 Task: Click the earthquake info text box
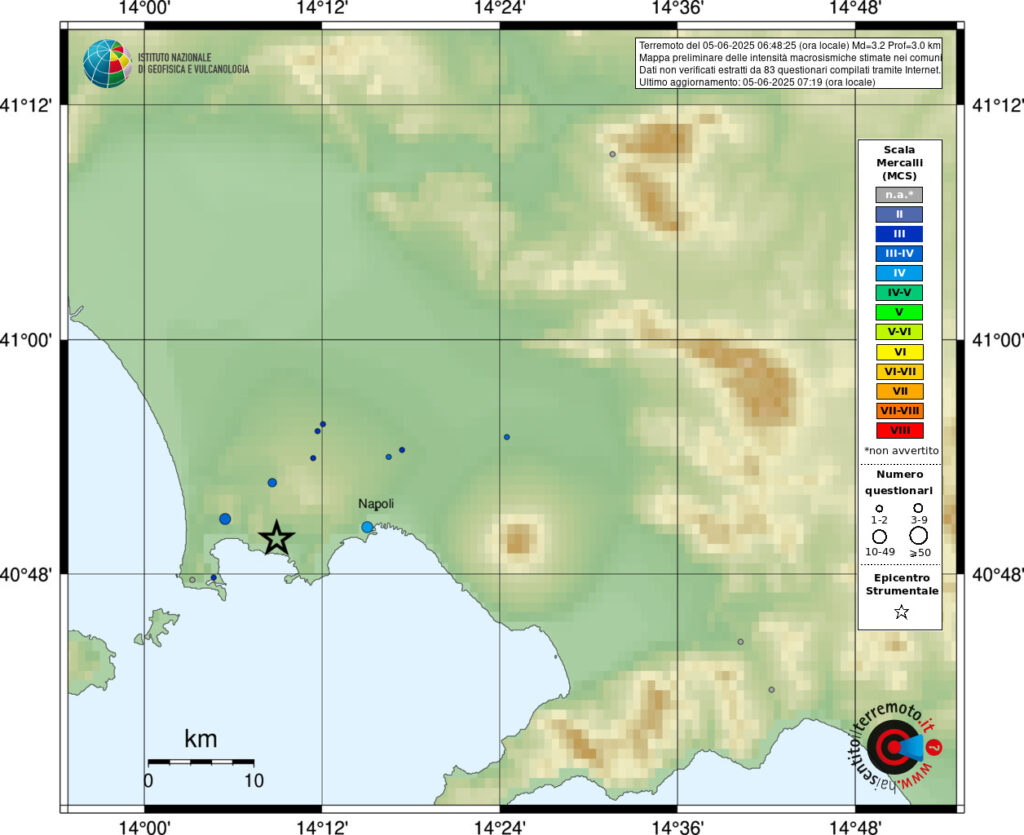point(788,64)
